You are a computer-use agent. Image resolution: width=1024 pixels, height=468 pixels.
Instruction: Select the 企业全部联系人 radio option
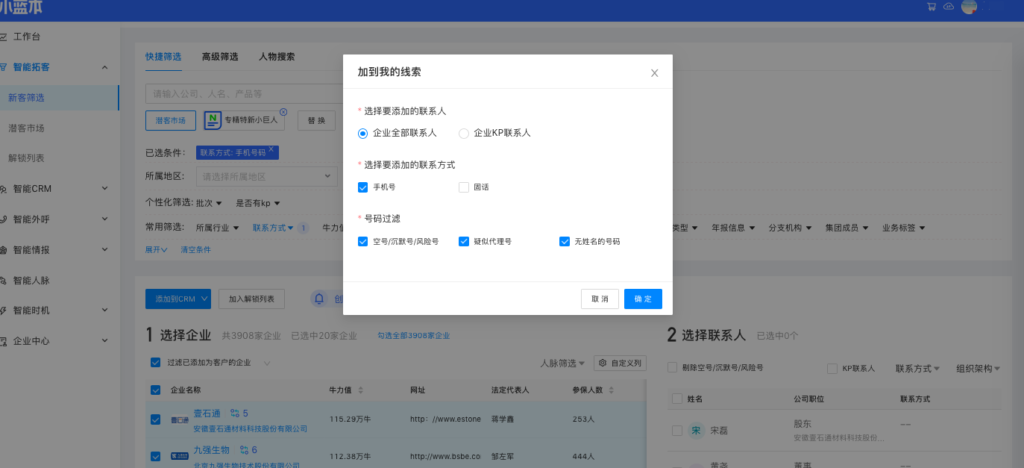[x=363, y=132]
